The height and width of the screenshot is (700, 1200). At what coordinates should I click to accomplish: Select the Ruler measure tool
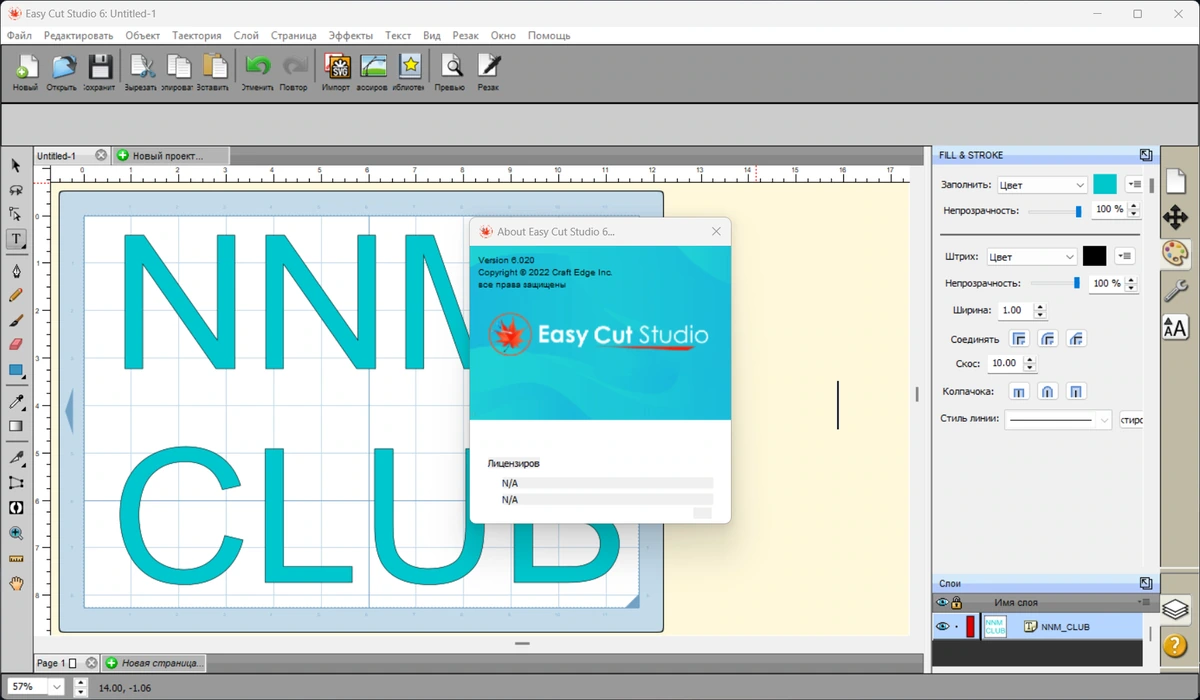16,559
